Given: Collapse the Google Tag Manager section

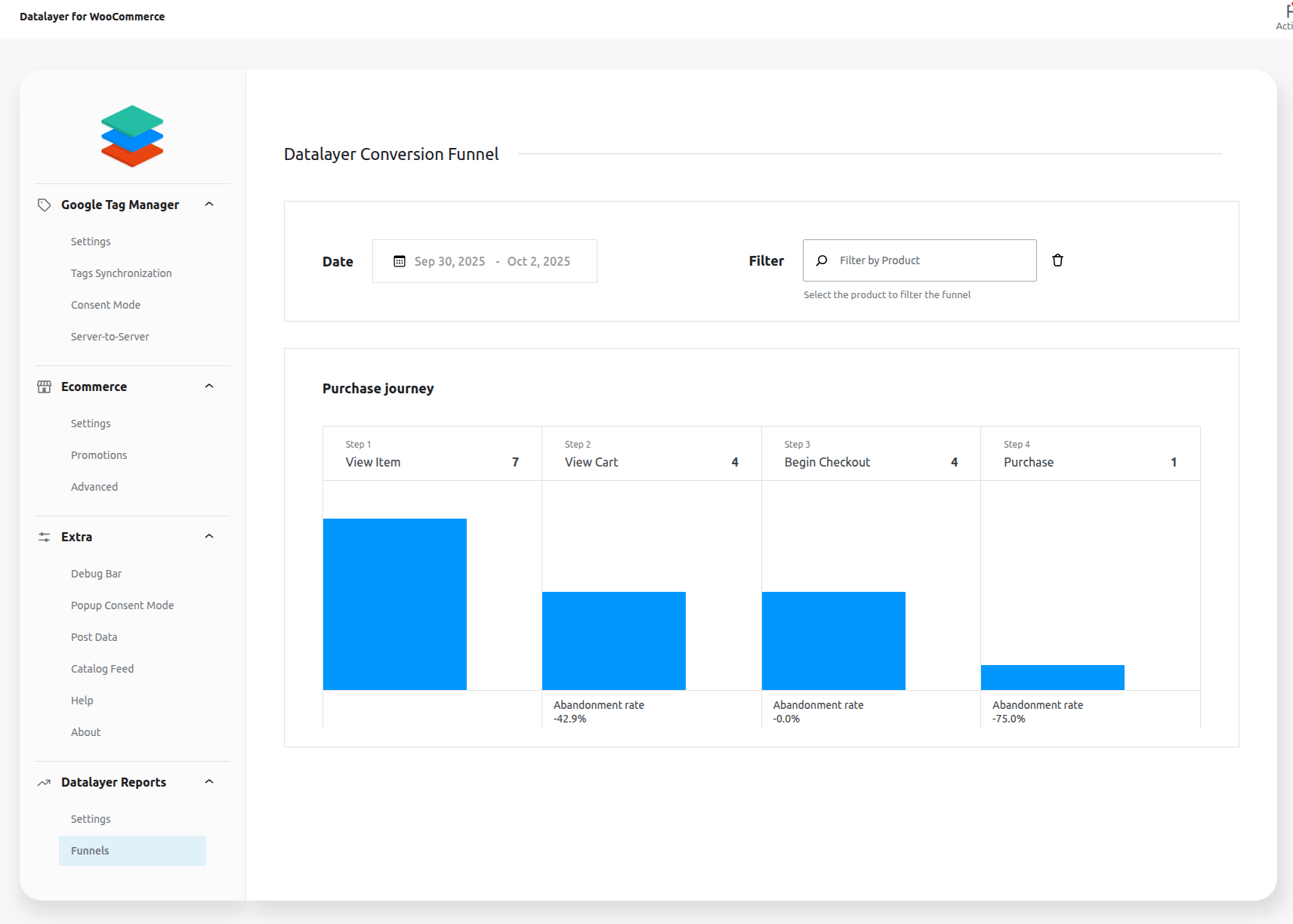Looking at the screenshot, I should tap(209, 205).
